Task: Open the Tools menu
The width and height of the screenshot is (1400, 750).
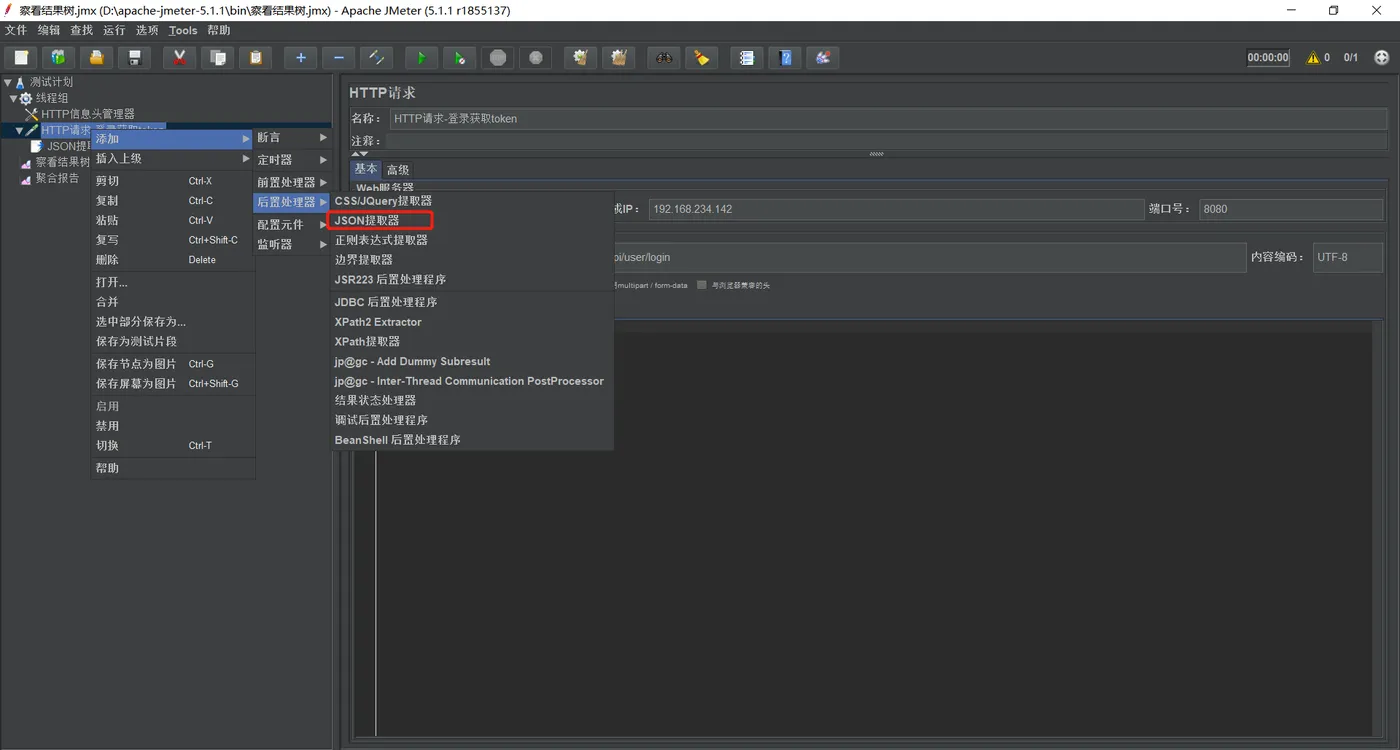Action: [183, 30]
